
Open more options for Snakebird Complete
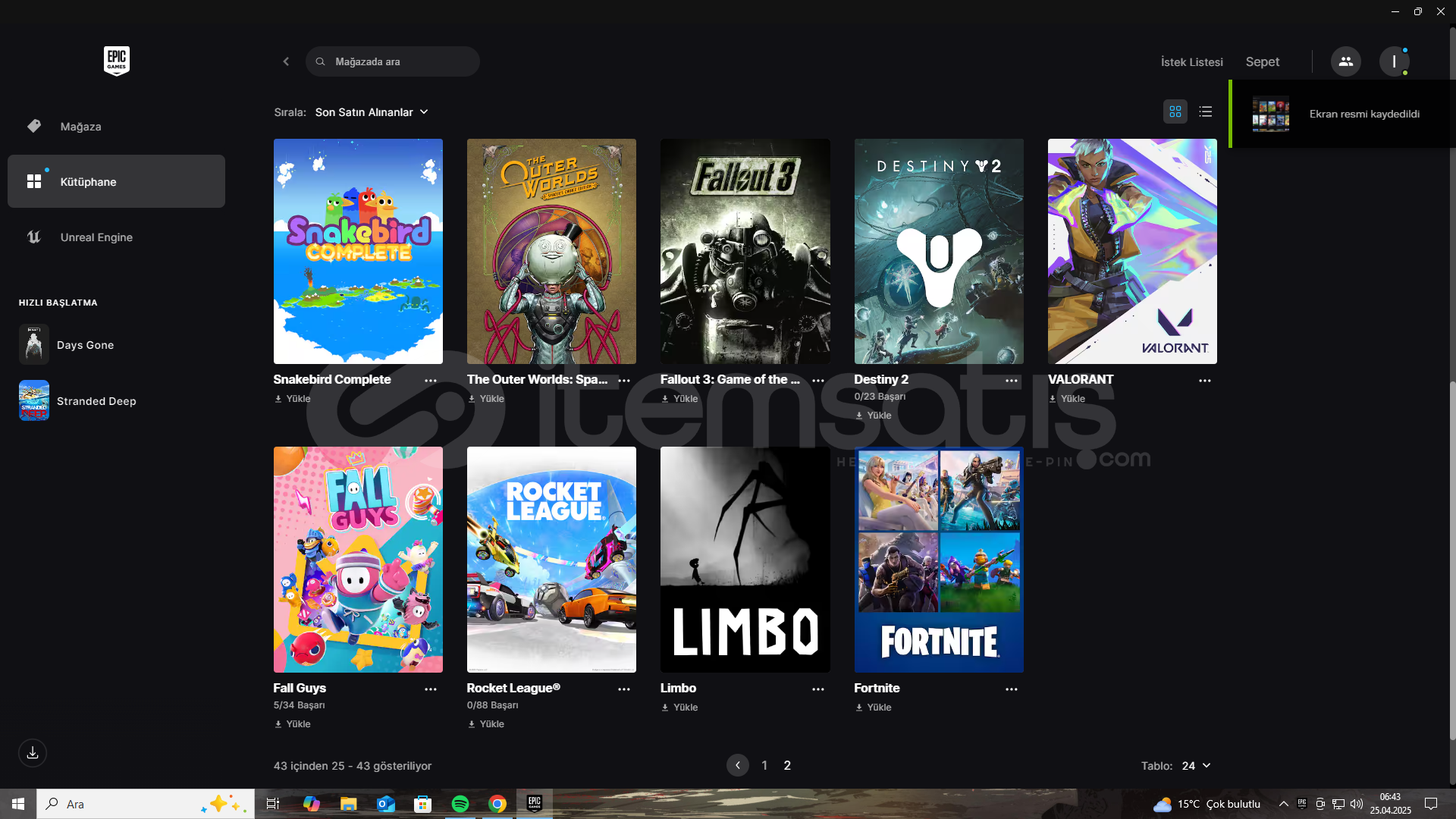(x=431, y=381)
